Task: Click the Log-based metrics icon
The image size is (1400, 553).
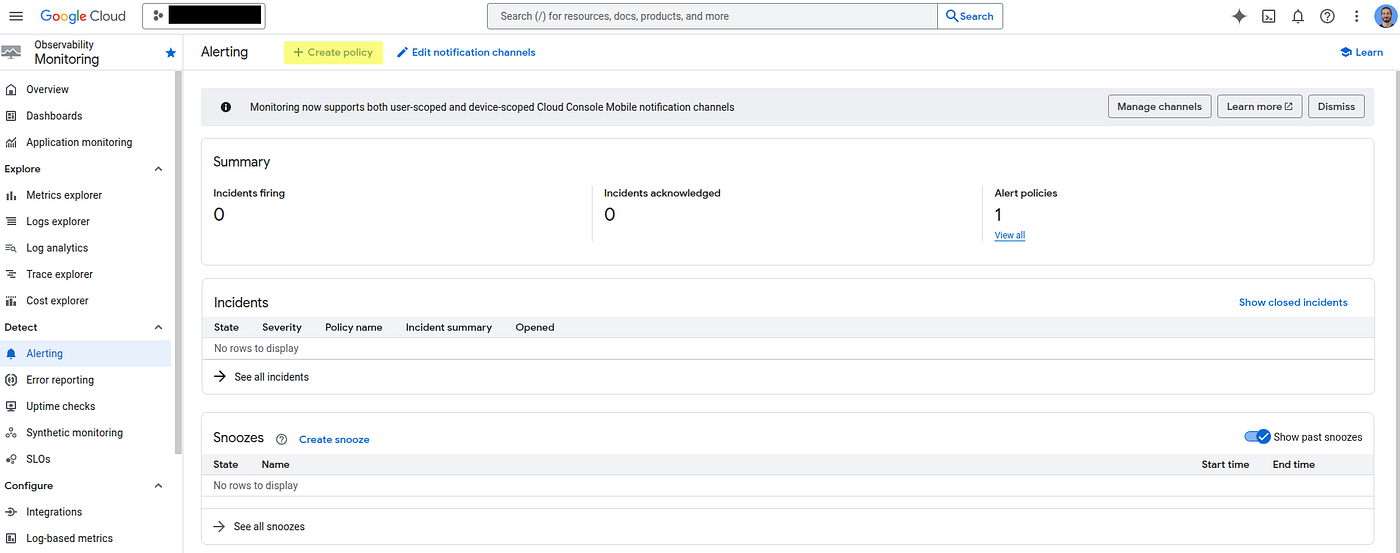Action: [11, 538]
